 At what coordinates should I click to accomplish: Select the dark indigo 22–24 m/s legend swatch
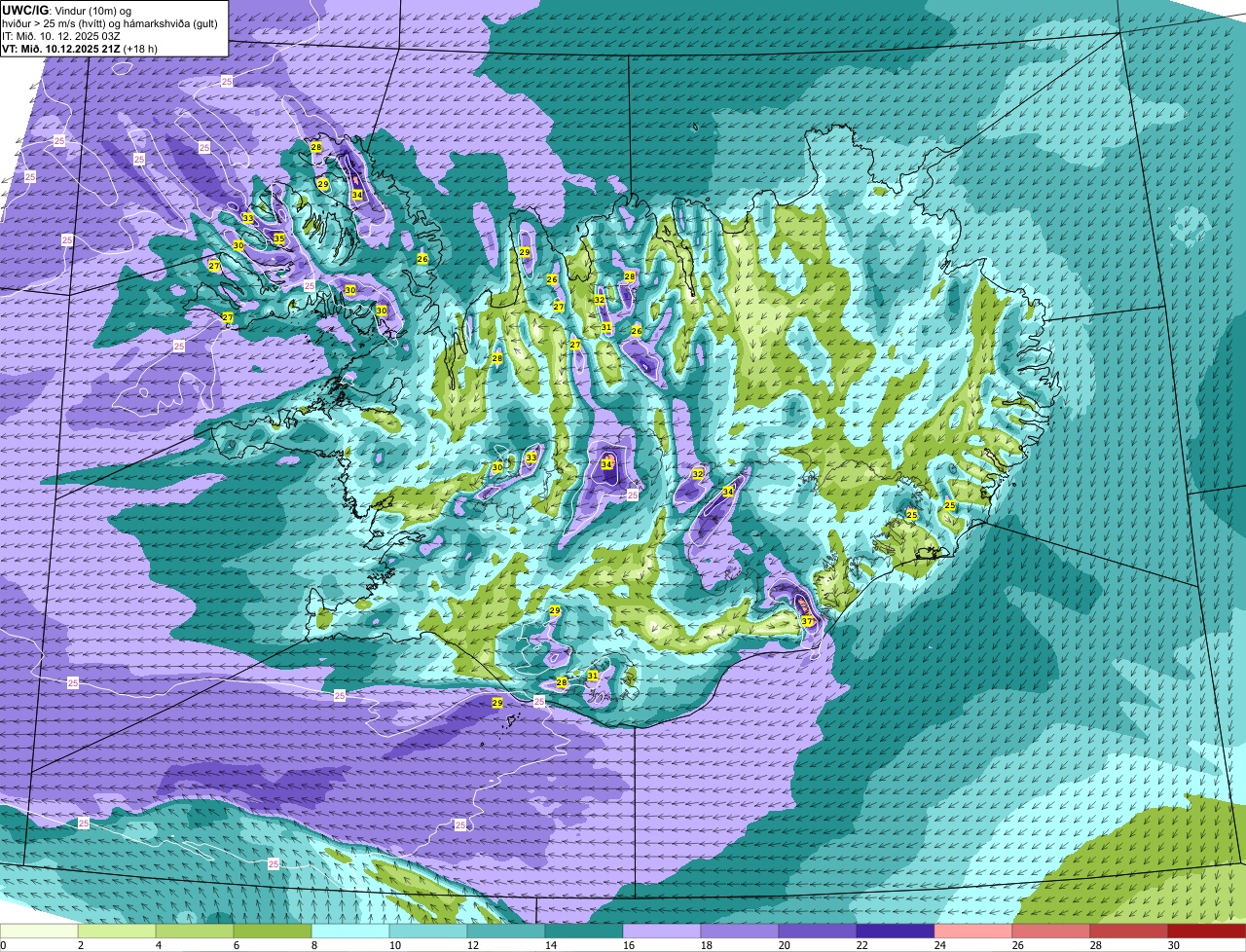[x=896, y=932]
